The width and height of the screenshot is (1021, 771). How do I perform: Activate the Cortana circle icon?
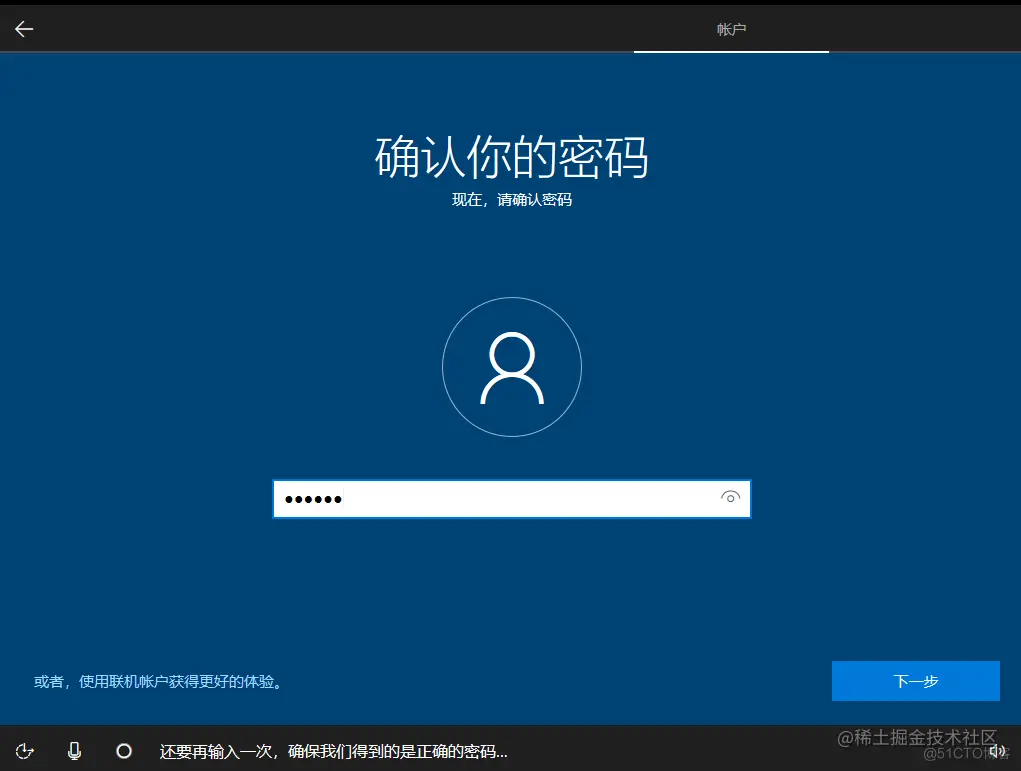[123, 750]
